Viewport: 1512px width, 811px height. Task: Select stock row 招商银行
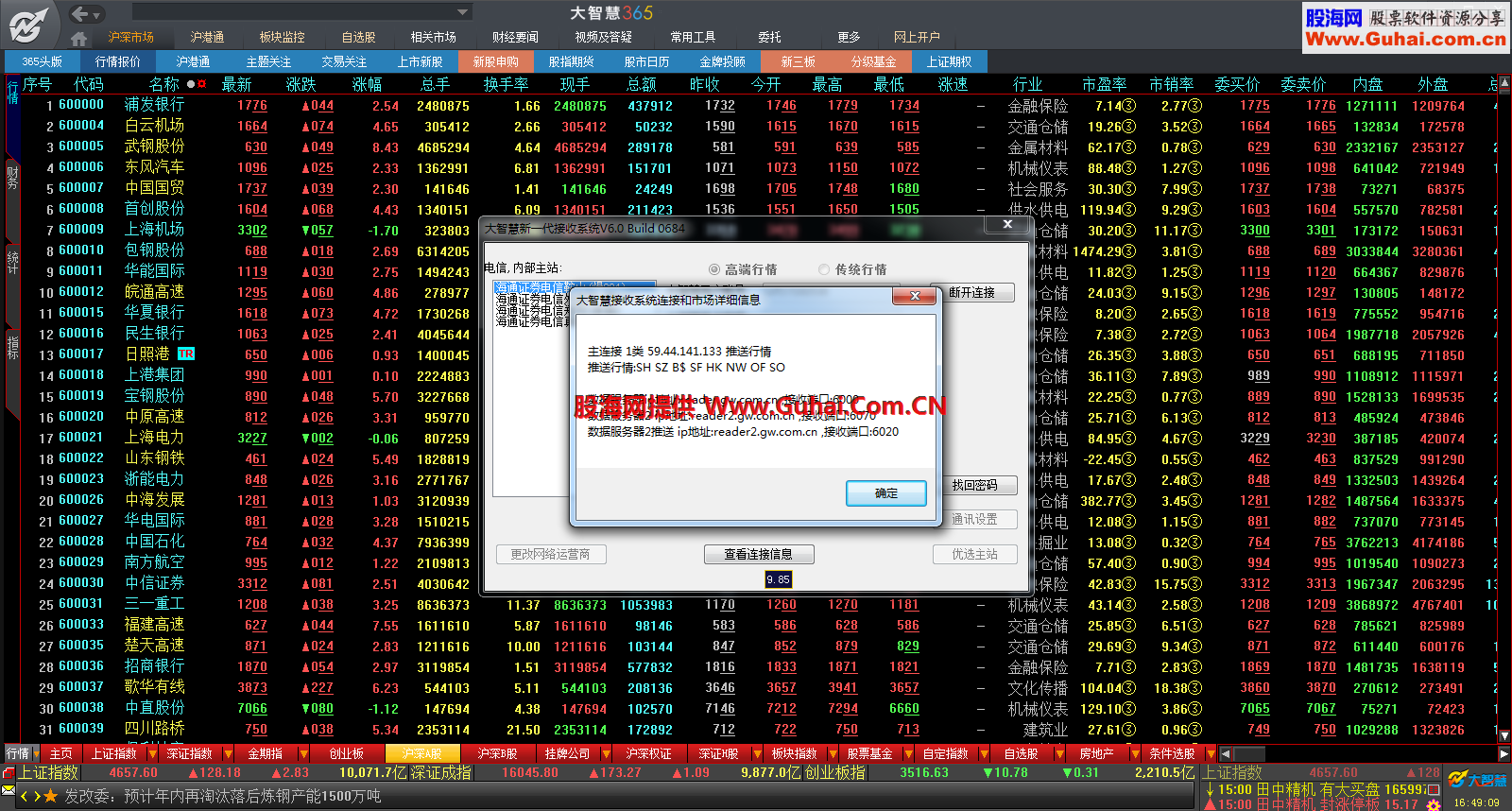756,667
